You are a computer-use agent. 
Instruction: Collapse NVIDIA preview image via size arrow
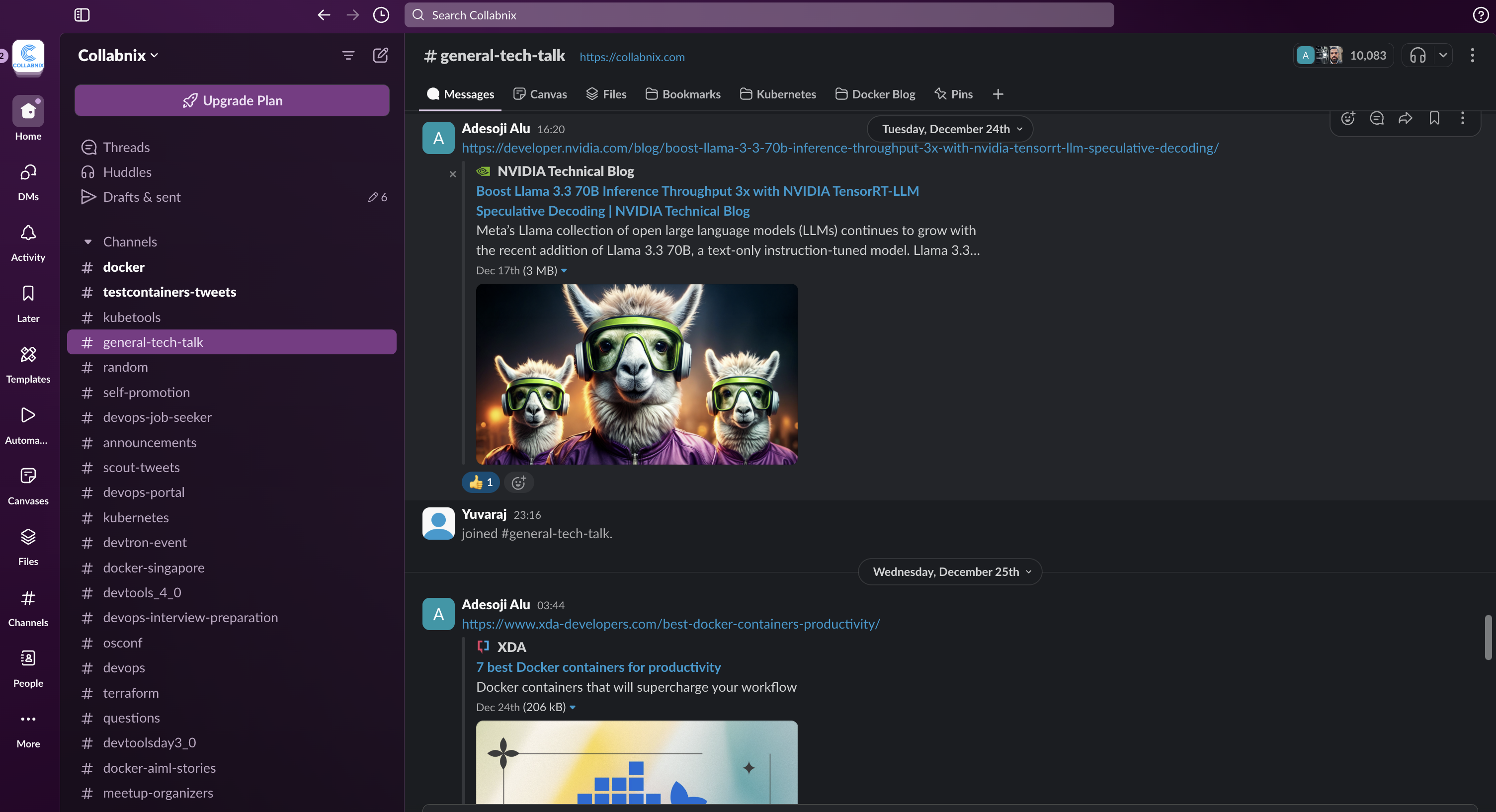point(564,271)
